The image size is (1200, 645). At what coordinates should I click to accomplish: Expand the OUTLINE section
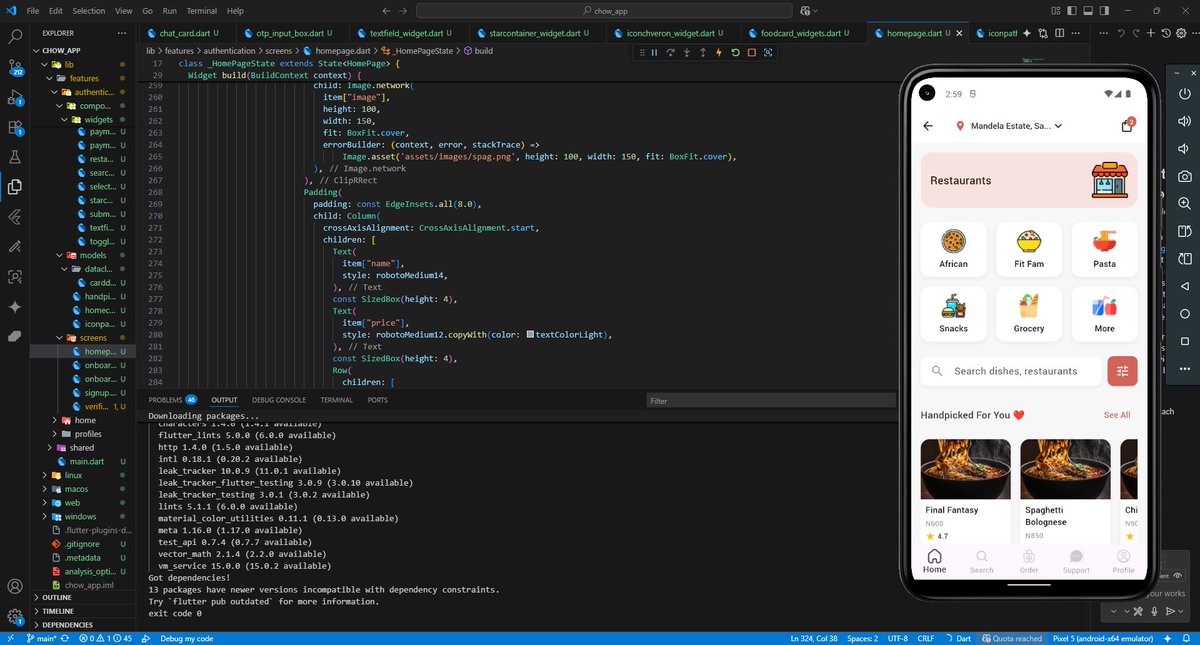point(85,597)
